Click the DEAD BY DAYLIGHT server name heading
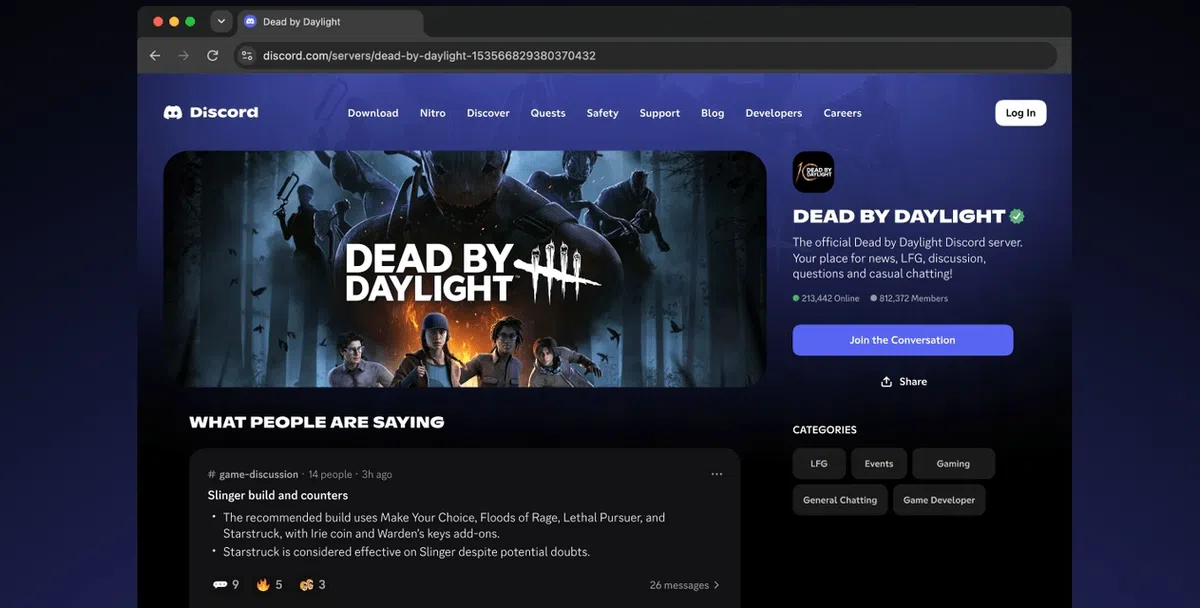 coord(899,216)
